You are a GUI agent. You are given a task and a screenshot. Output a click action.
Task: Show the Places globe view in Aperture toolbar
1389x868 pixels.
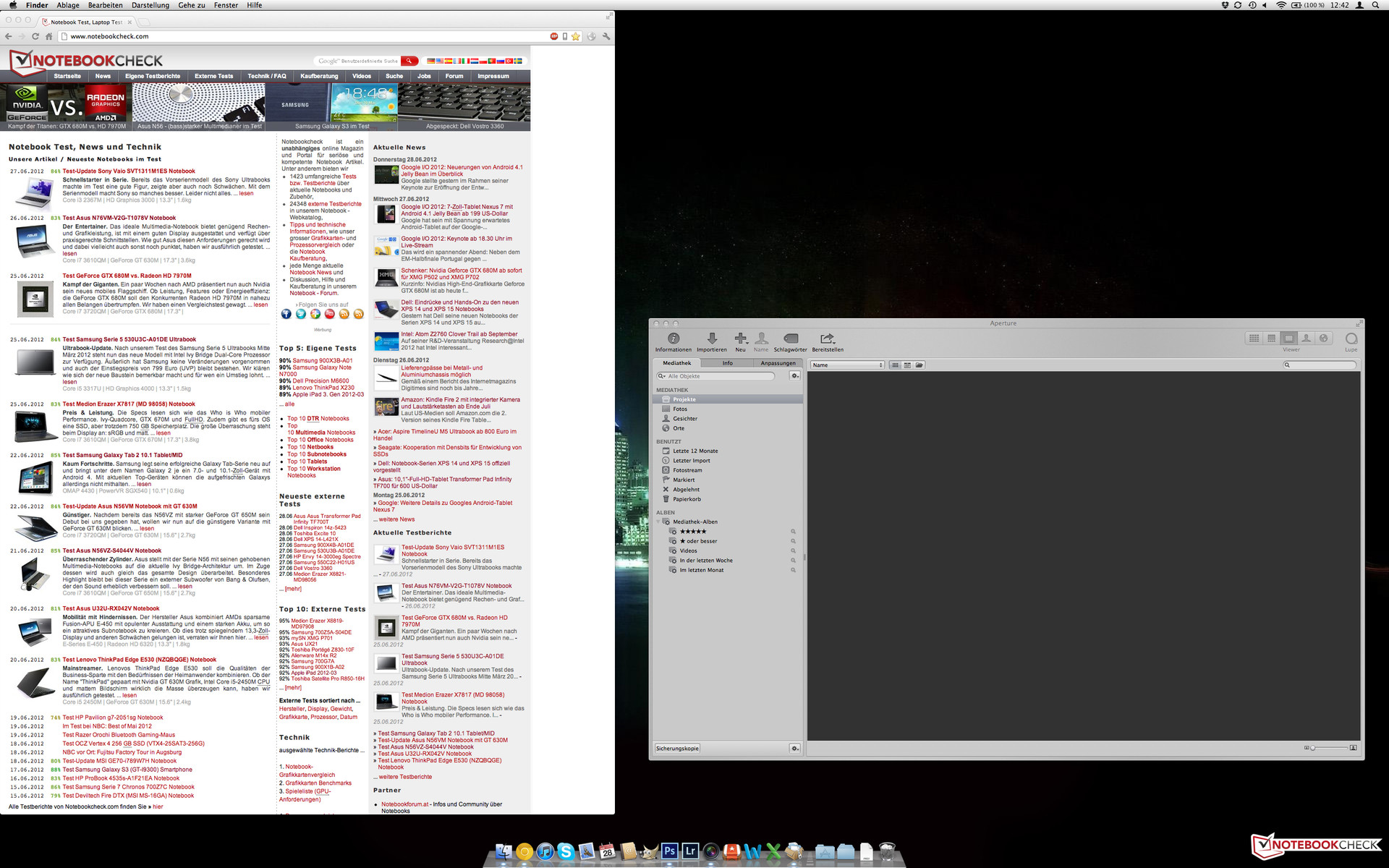pyautogui.click(x=1323, y=338)
